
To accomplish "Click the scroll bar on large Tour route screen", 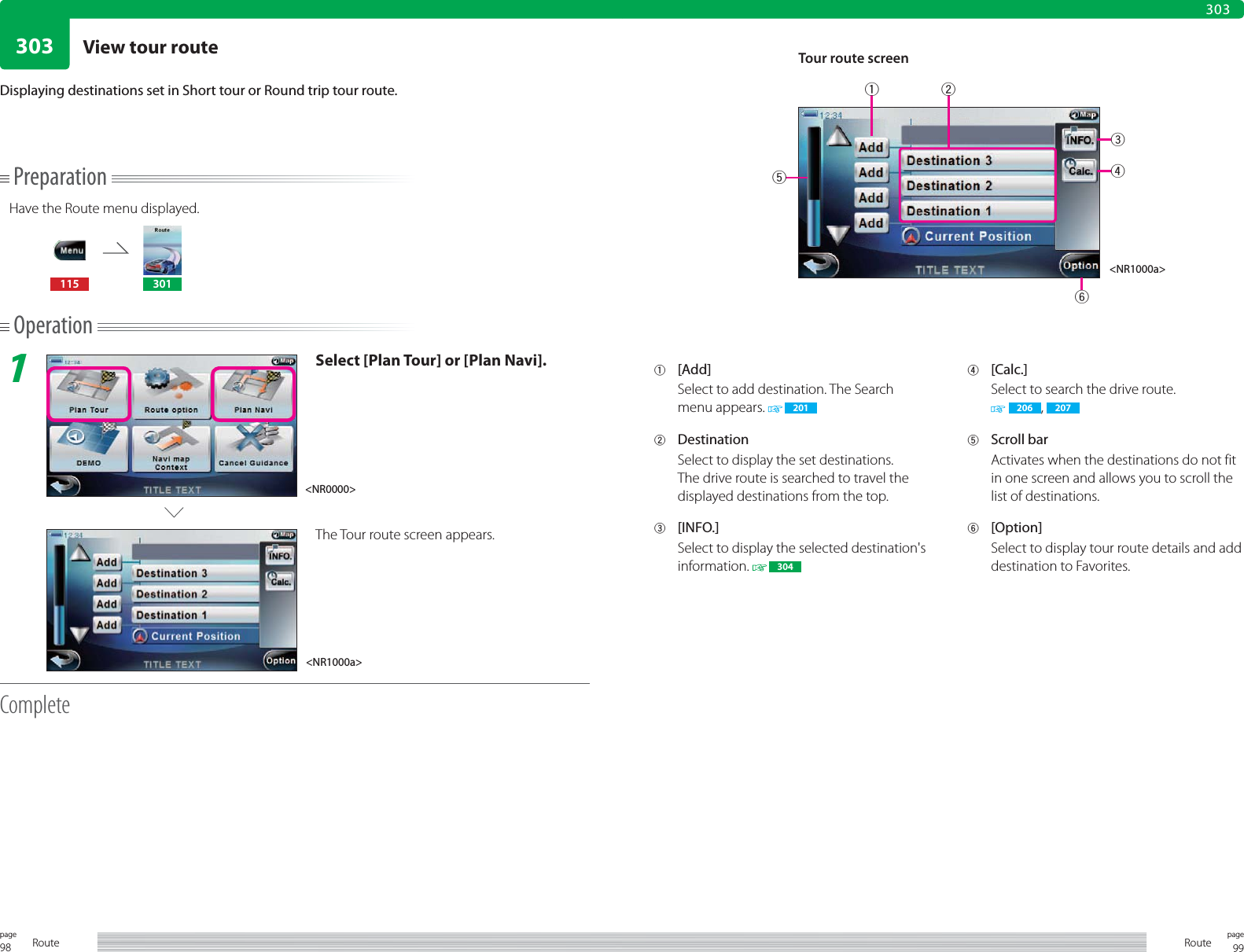I will point(815,186).
